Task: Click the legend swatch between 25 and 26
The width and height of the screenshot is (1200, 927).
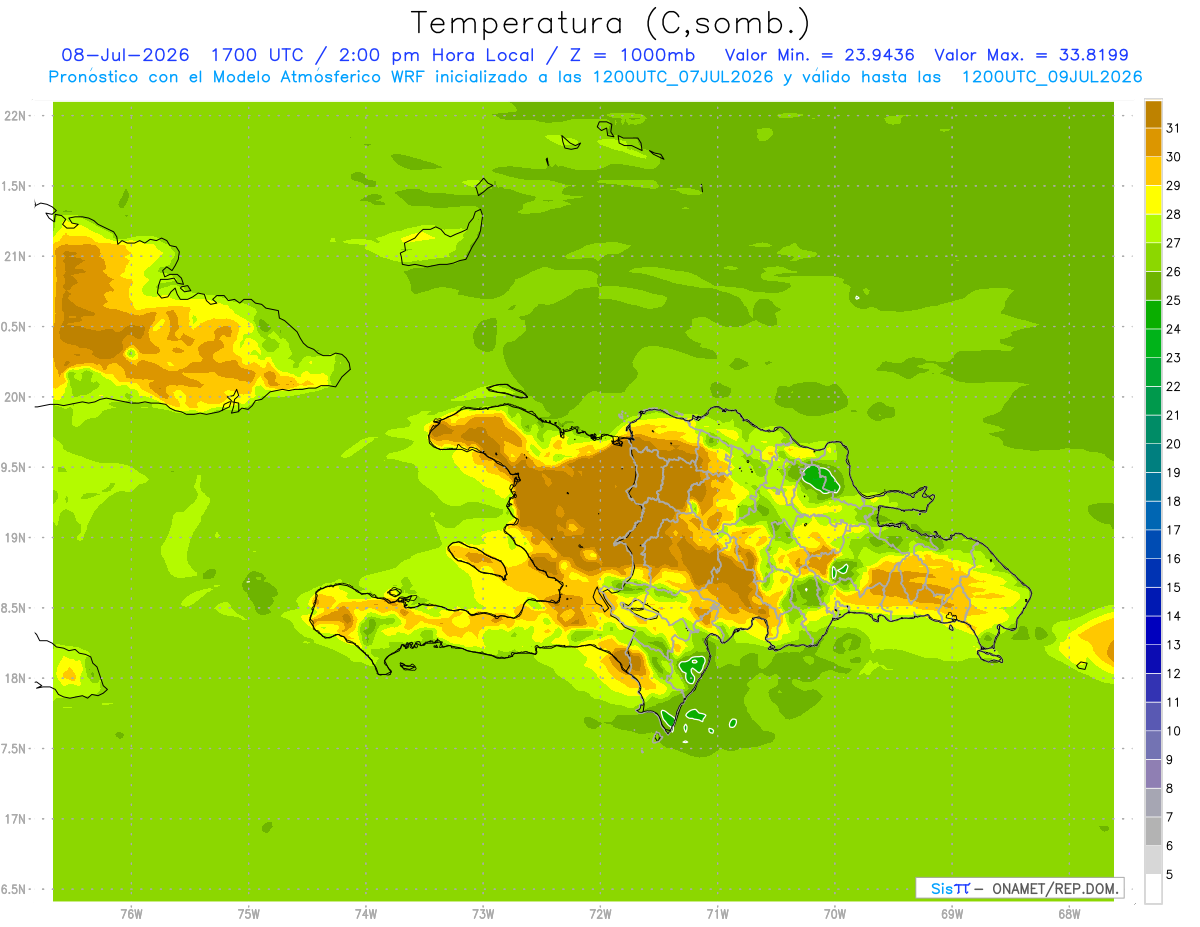Action: click(1153, 285)
